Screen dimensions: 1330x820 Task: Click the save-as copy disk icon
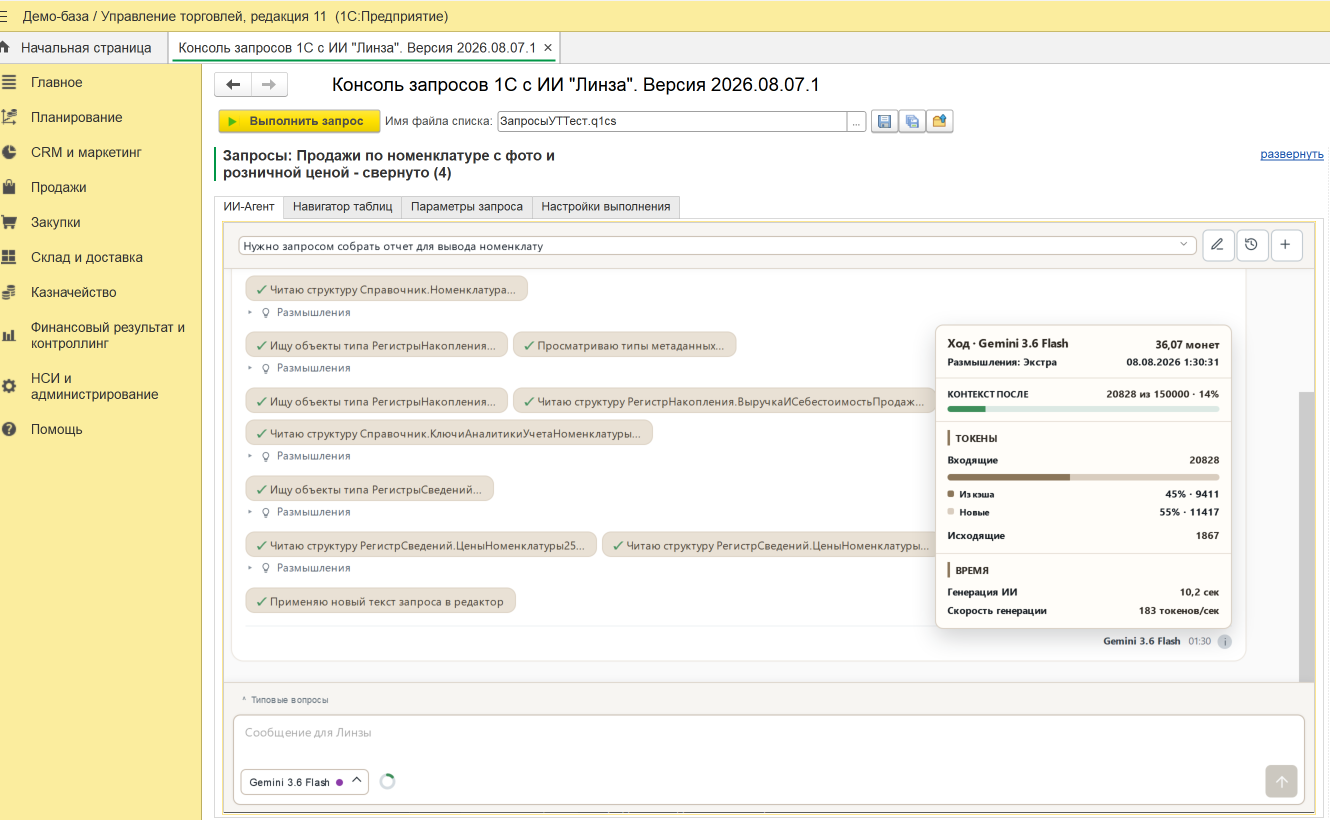tap(912, 121)
